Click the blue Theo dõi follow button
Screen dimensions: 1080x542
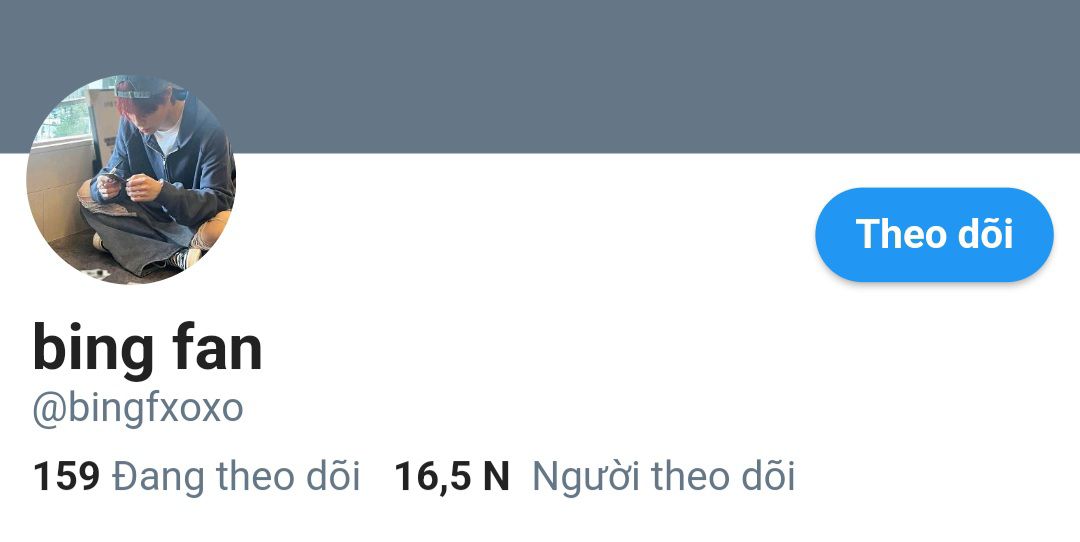coord(934,234)
